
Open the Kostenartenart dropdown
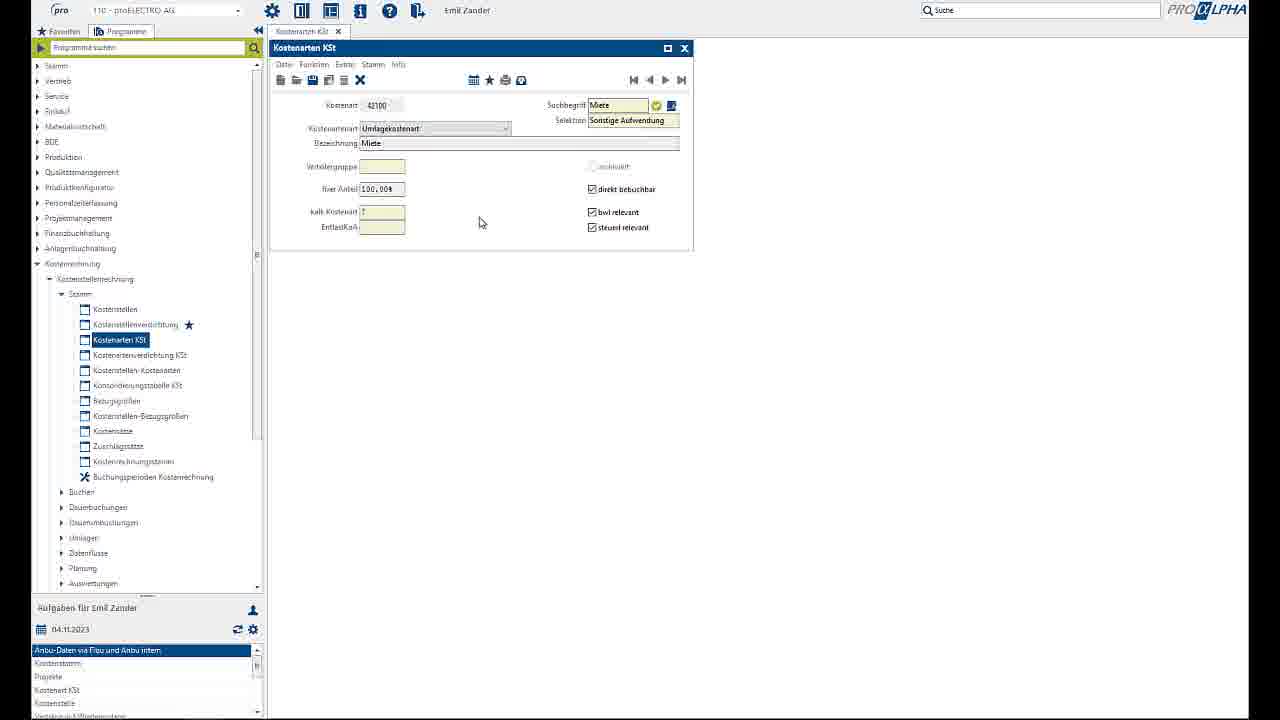click(505, 128)
